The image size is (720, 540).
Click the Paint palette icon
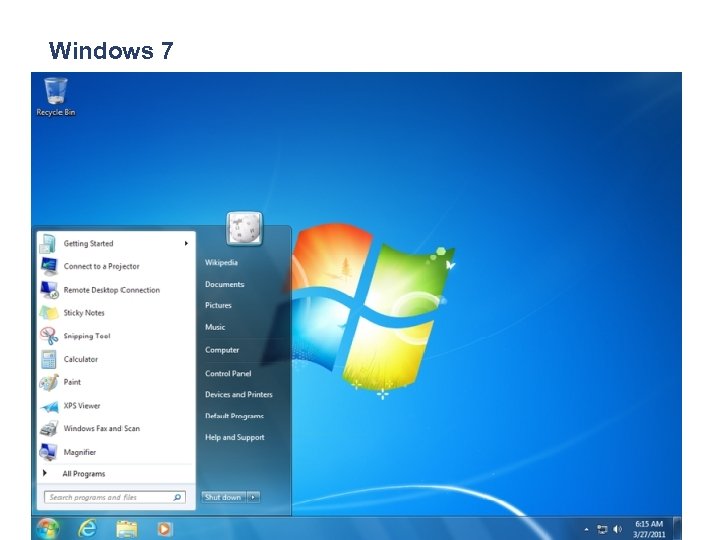[x=49, y=382]
